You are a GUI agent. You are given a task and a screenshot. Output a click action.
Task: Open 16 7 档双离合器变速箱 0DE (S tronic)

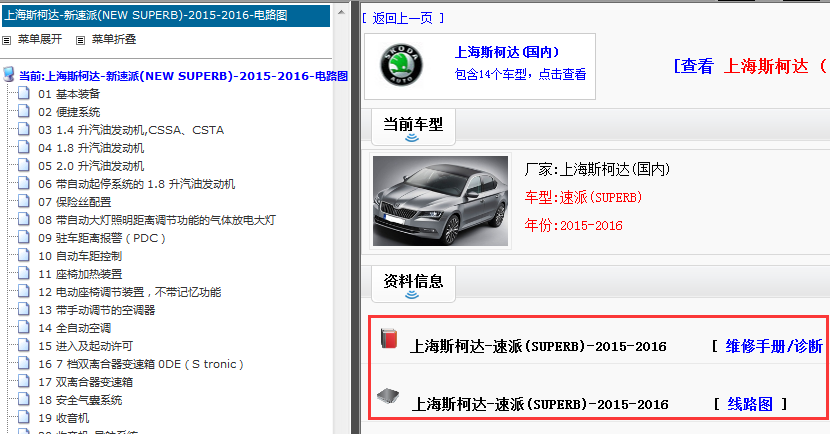click(x=141, y=364)
